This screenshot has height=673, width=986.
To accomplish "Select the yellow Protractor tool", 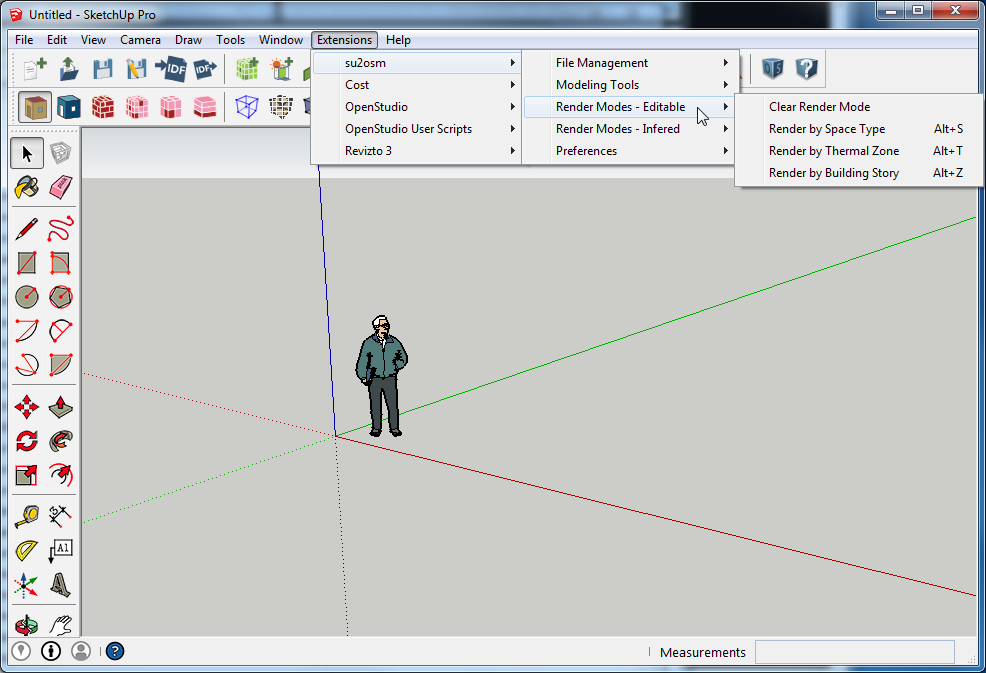I will (27, 551).
